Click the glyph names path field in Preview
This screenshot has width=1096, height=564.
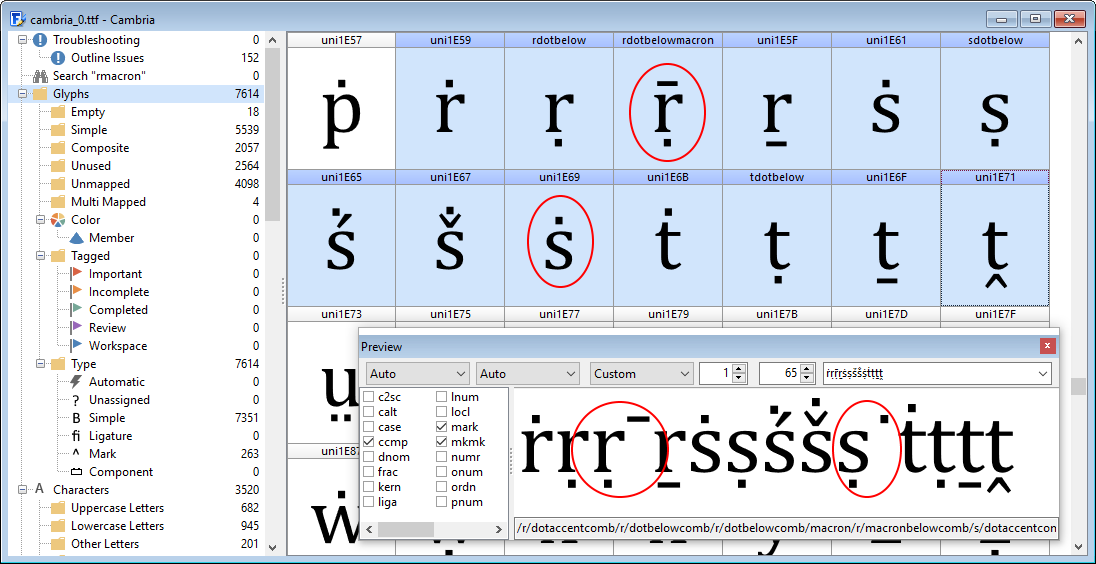786,528
